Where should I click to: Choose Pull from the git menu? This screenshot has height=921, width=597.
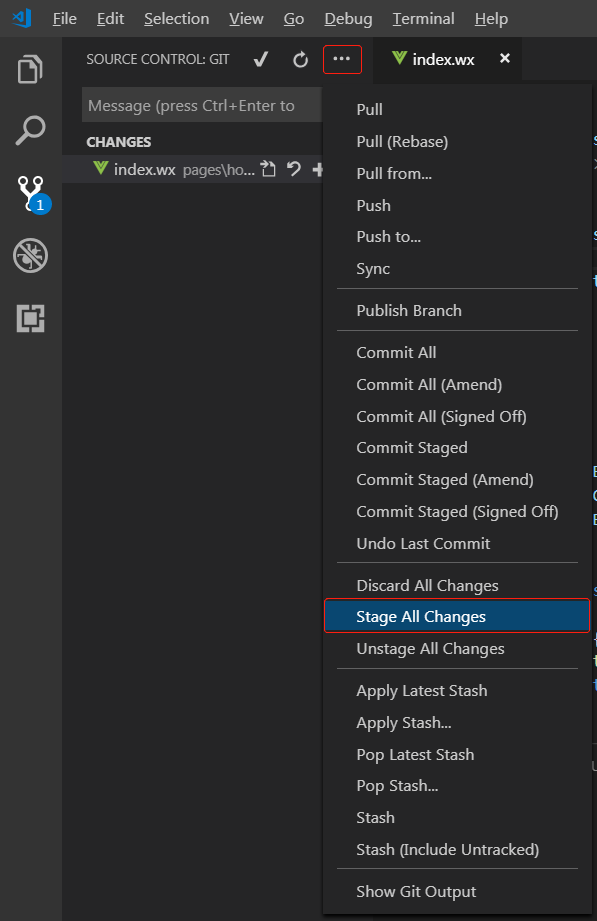click(457, 109)
